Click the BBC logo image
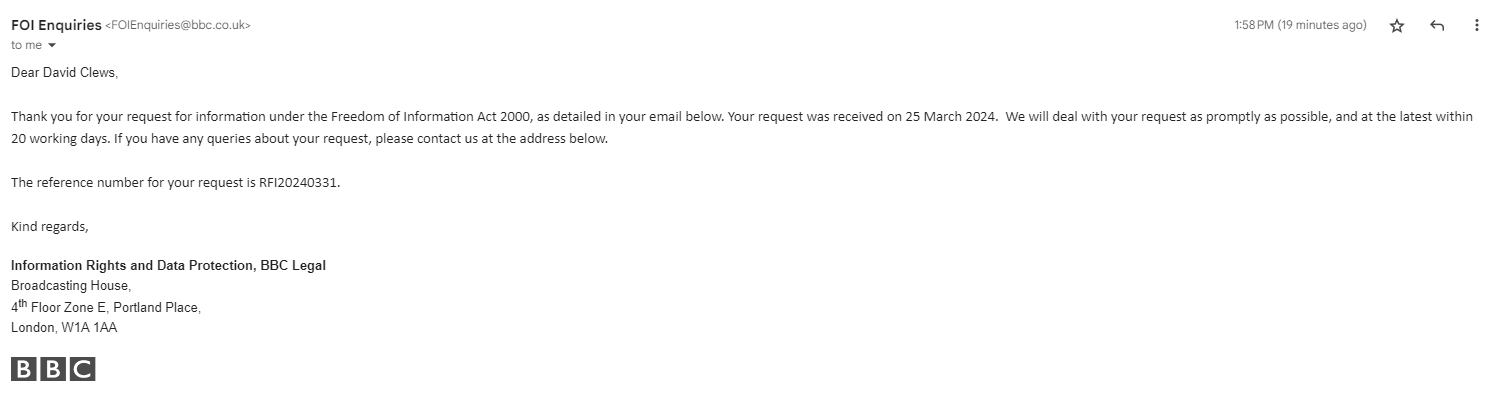 [53, 369]
